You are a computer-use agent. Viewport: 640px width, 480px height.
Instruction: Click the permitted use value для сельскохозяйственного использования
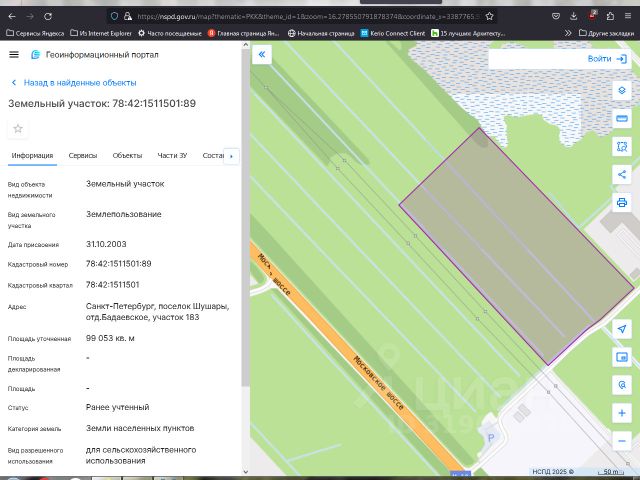pos(141,455)
